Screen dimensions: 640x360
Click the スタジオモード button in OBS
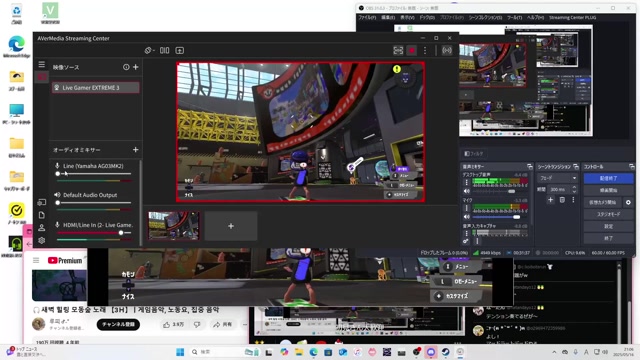point(608,214)
